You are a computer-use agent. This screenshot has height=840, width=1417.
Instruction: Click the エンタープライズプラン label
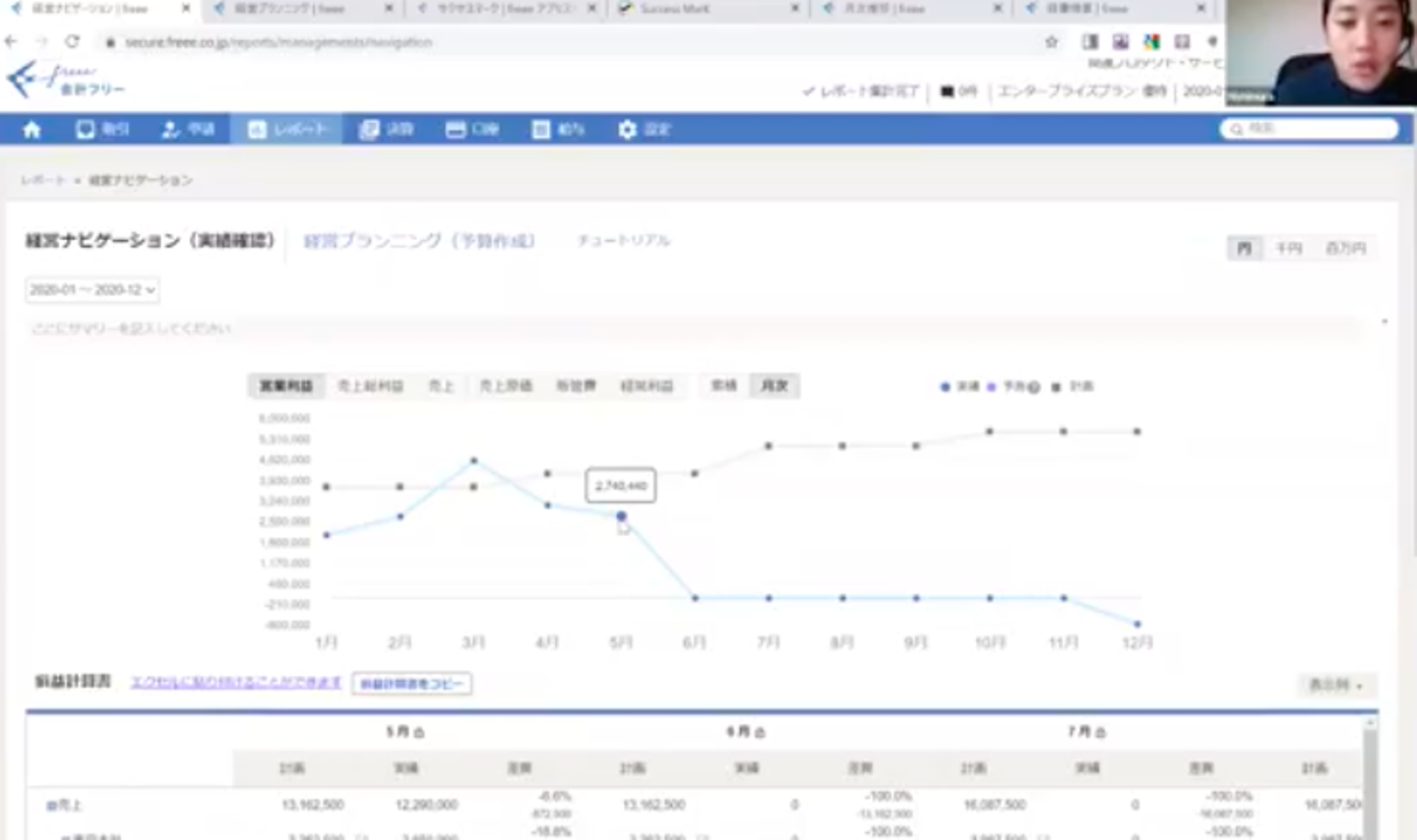point(1081,90)
